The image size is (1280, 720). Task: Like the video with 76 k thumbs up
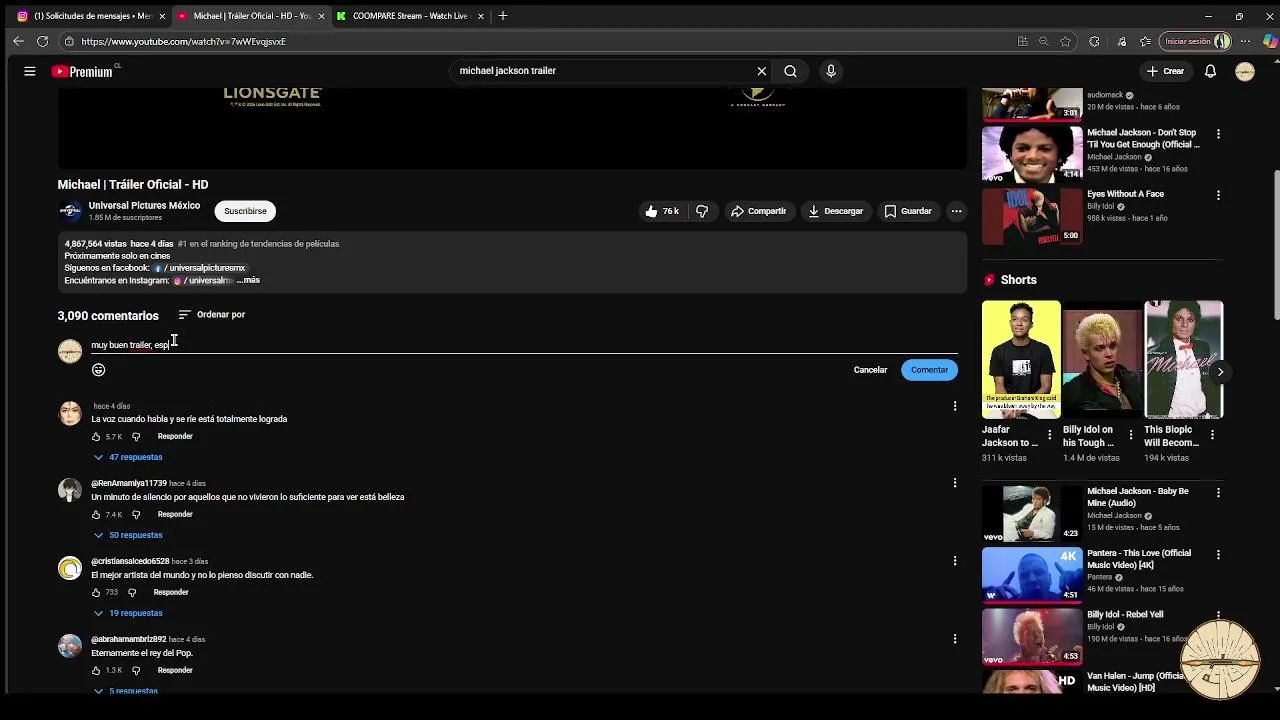coord(662,211)
